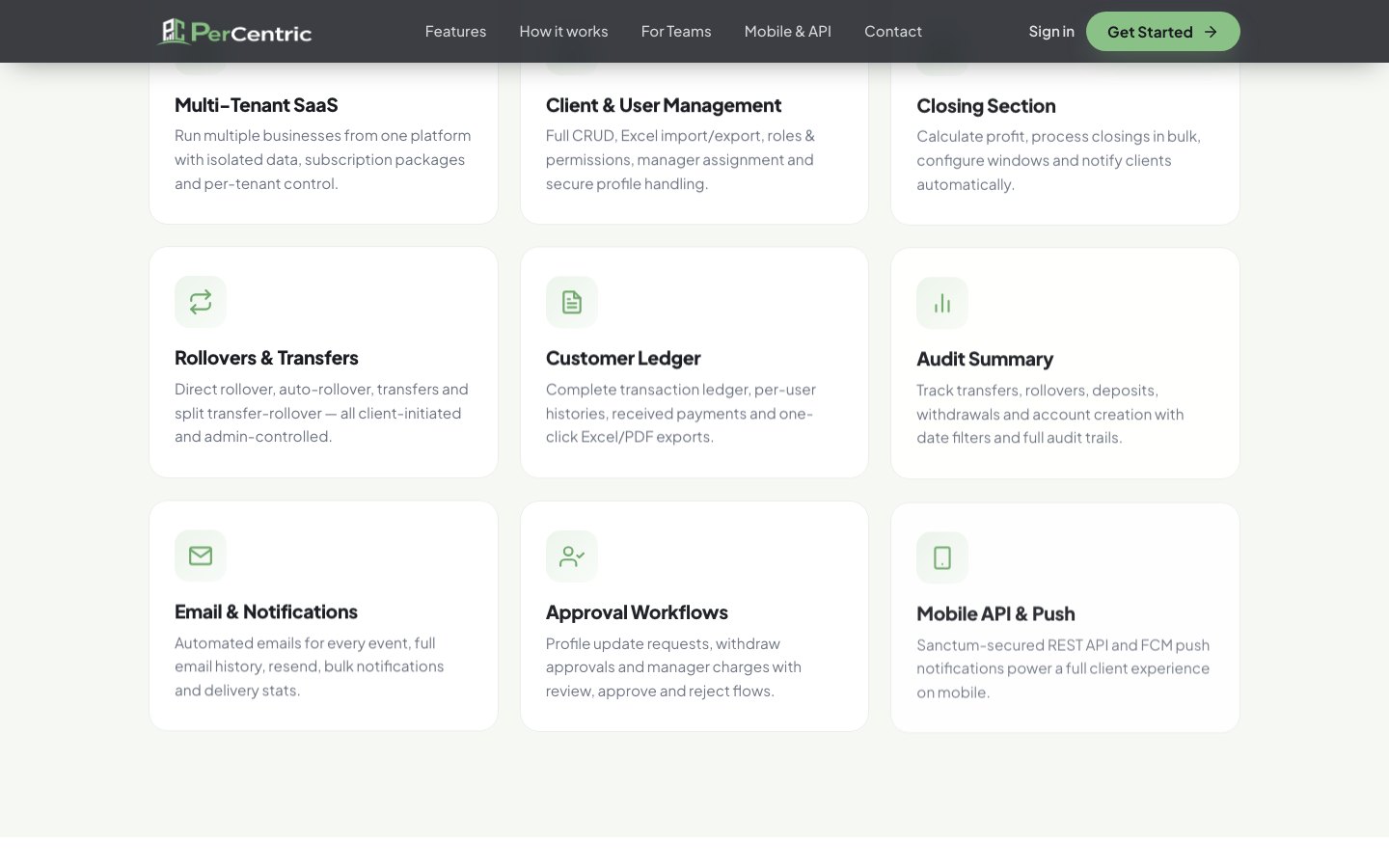Go to How it works section
Viewport: 1389px width, 868px height.
coord(563,32)
